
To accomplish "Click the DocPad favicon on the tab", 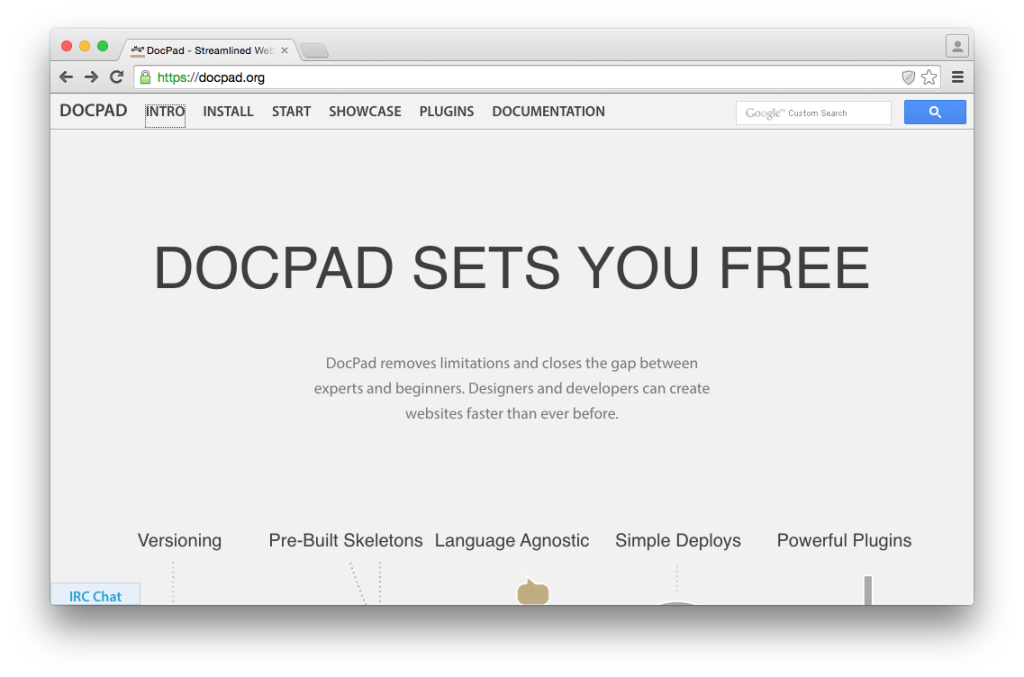I will pyautogui.click(x=136, y=49).
